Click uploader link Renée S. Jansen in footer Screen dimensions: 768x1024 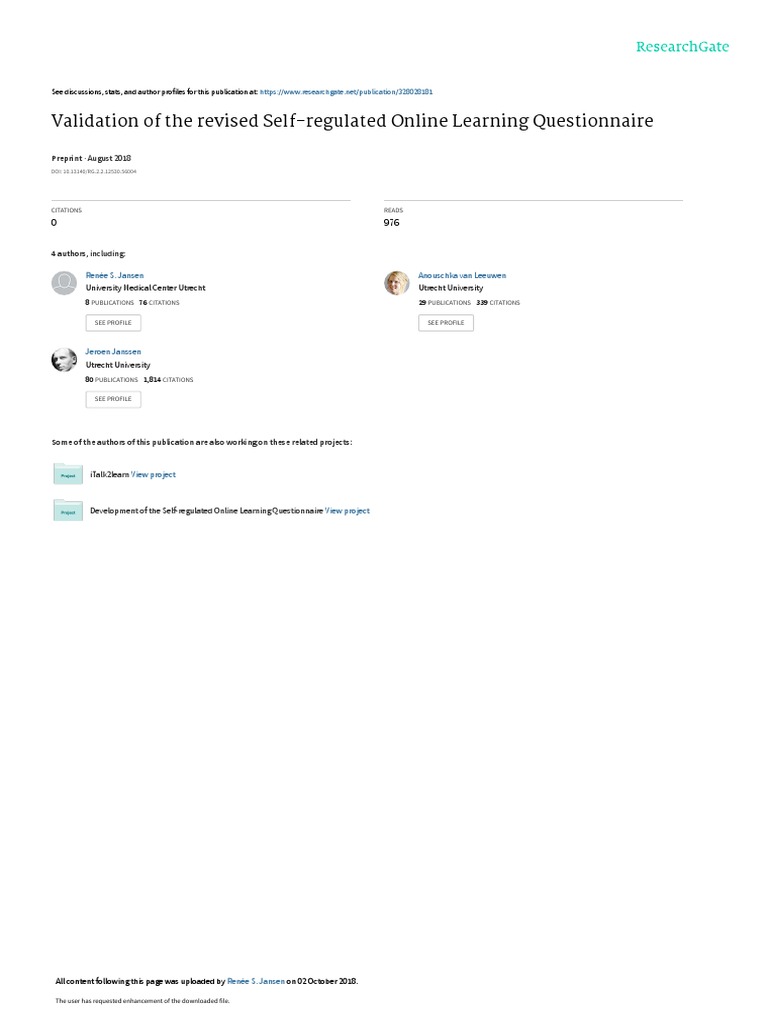tap(255, 981)
